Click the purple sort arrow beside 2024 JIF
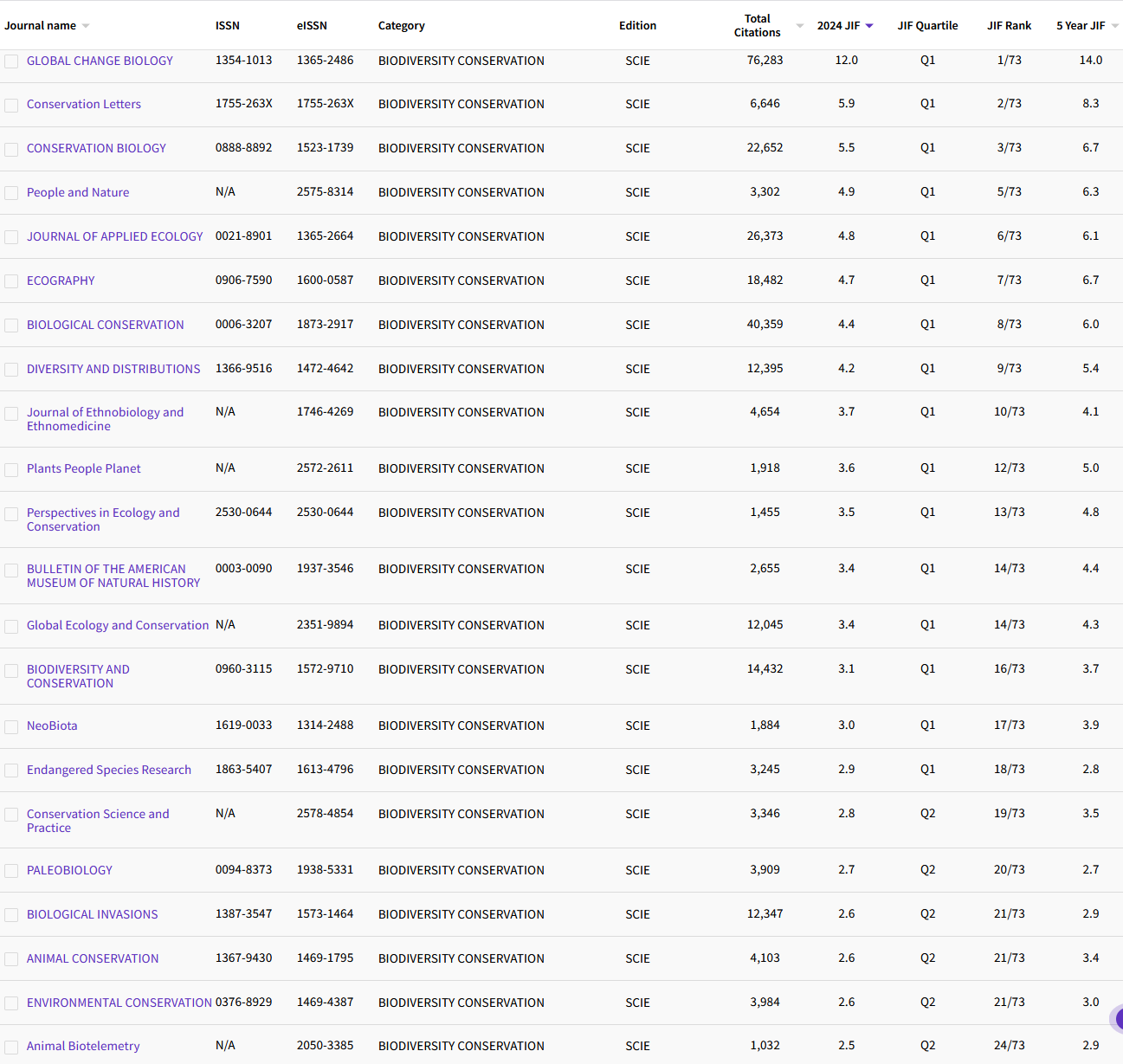Image resolution: width=1123 pixels, height=1064 pixels. coord(869,25)
